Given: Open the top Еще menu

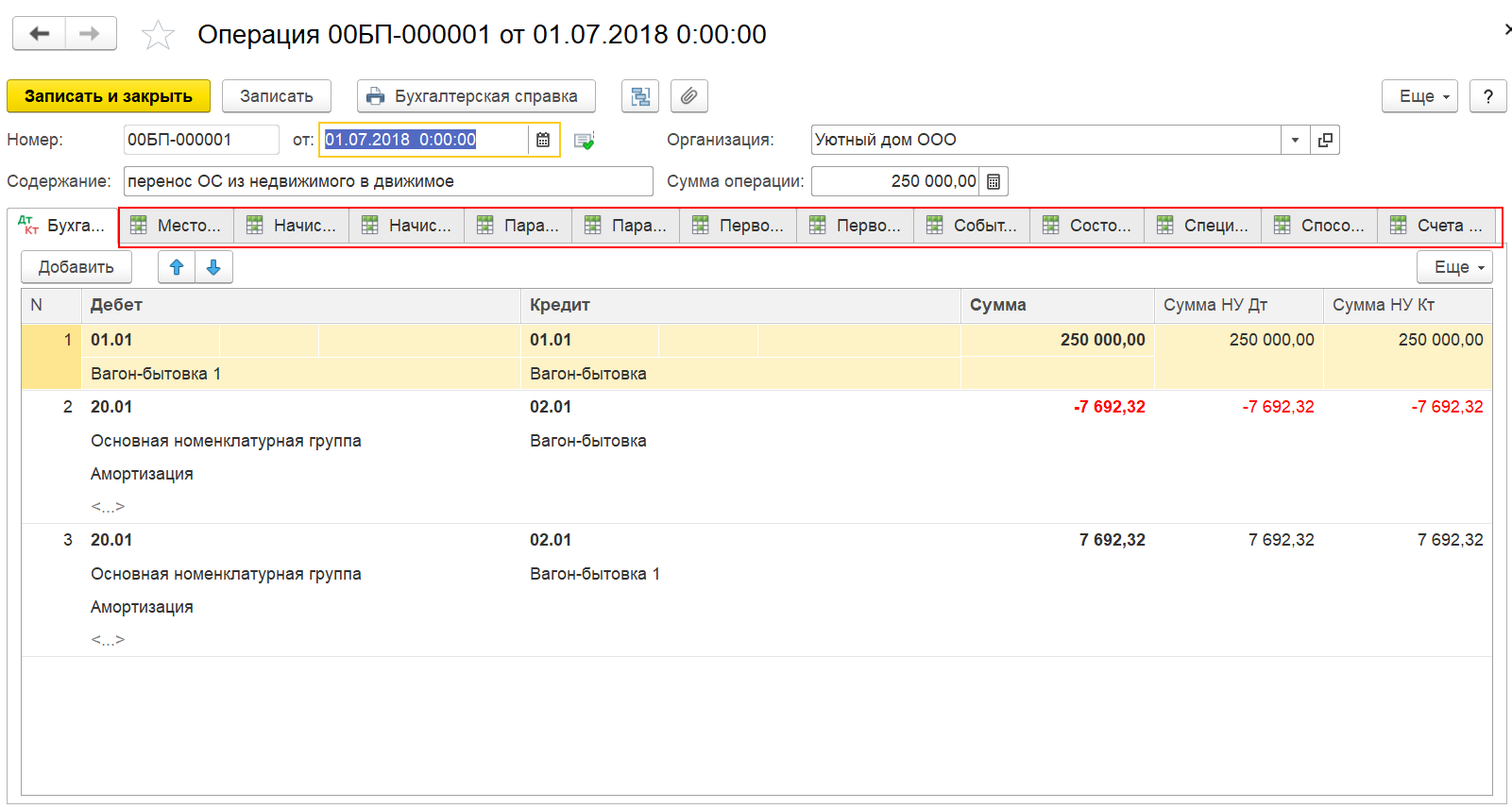Looking at the screenshot, I should pos(1420,96).
